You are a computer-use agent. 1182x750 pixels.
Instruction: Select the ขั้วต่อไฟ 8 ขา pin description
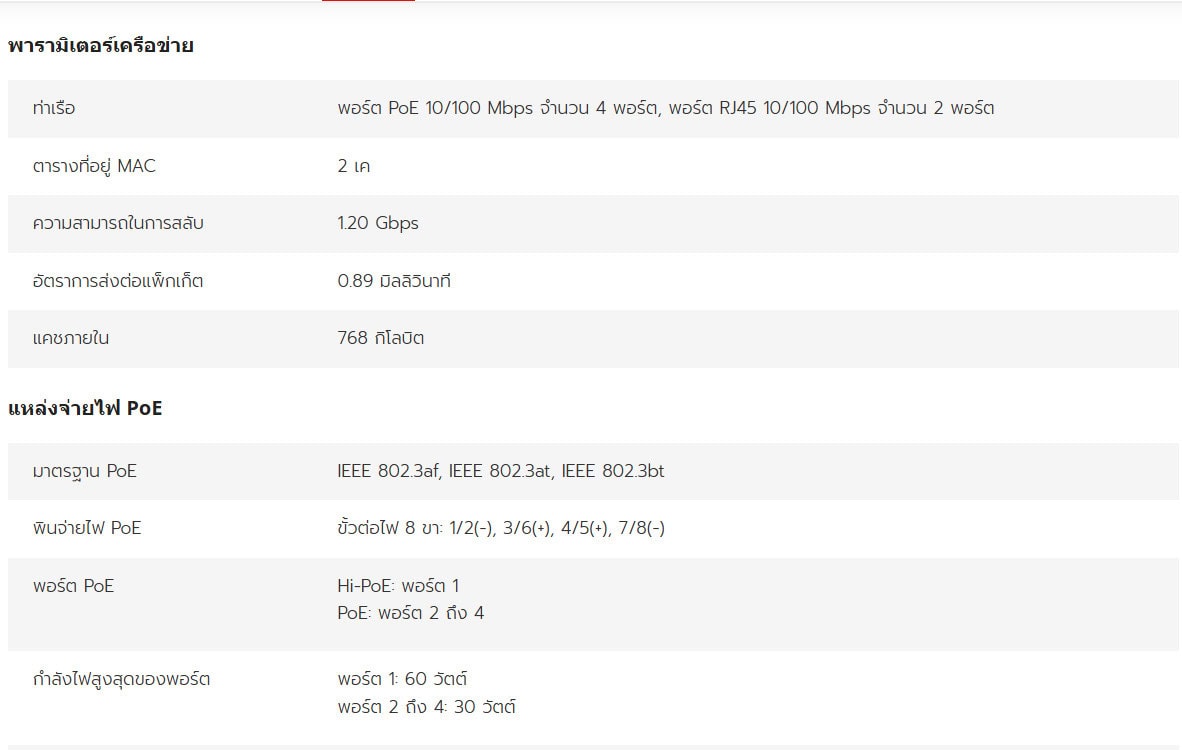point(501,528)
